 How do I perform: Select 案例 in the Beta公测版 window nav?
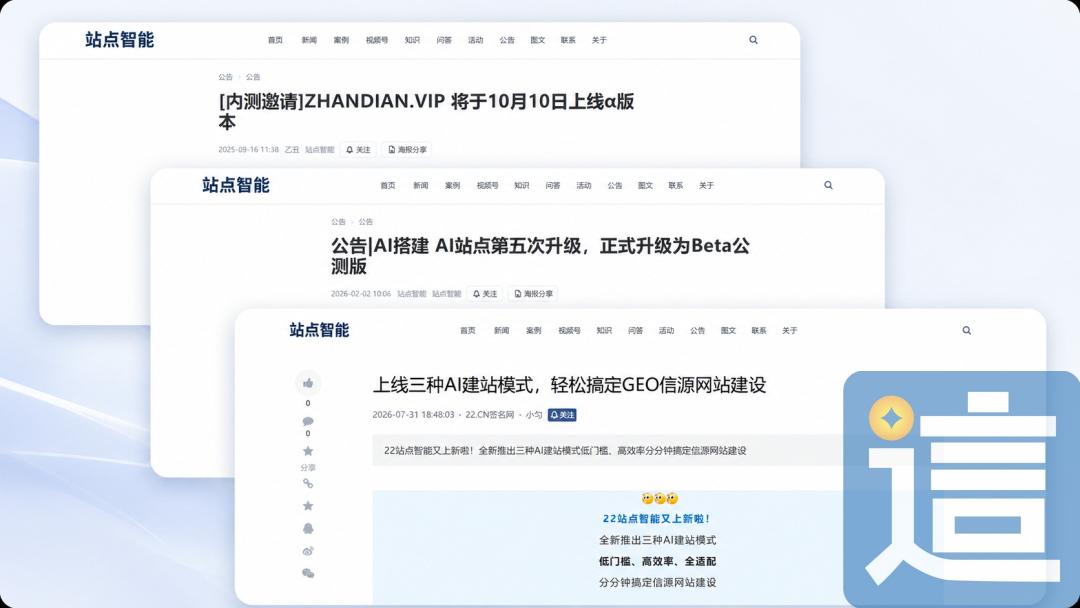[x=453, y=185]
